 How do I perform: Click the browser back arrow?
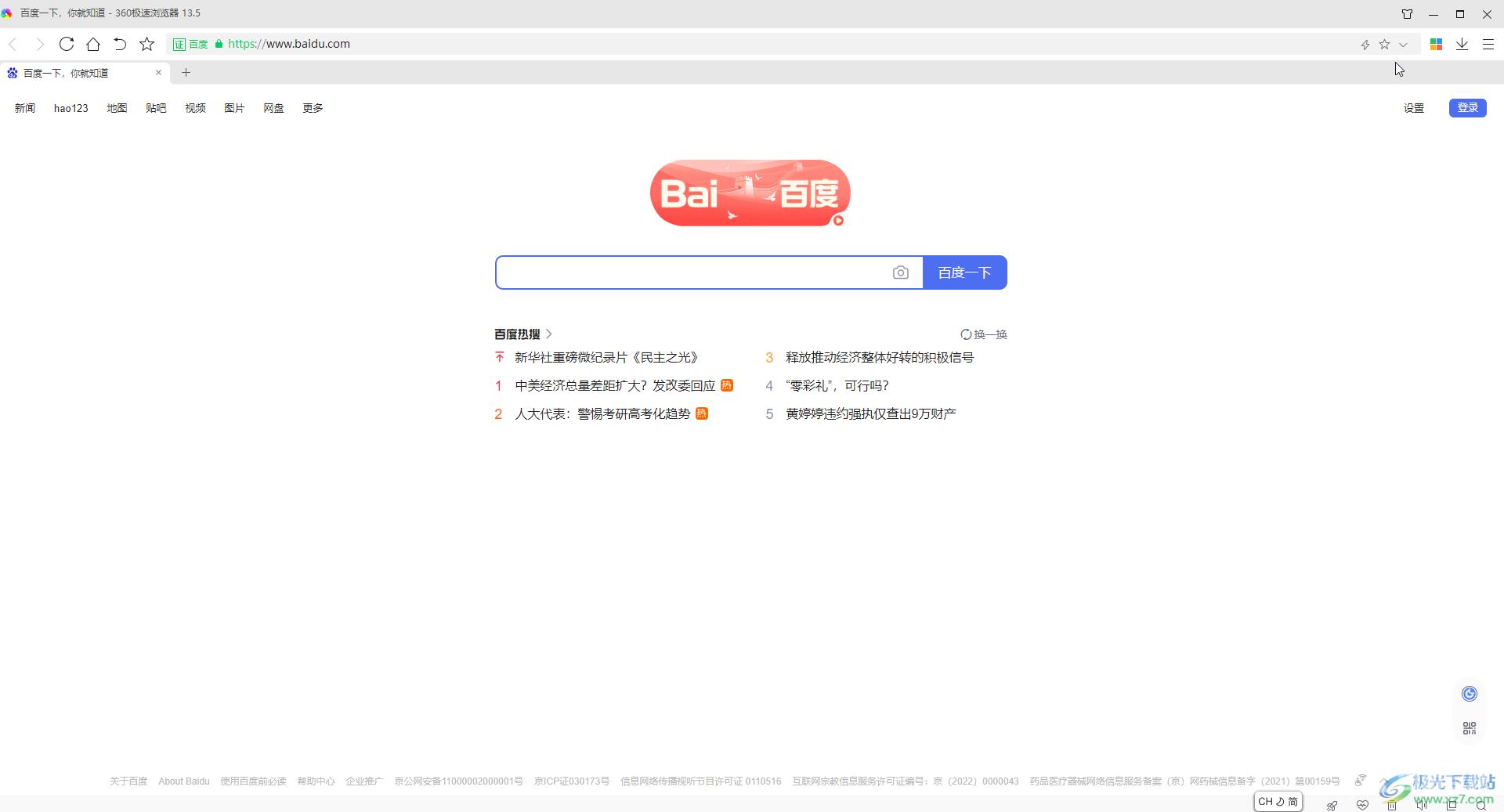tap(13, 44)
